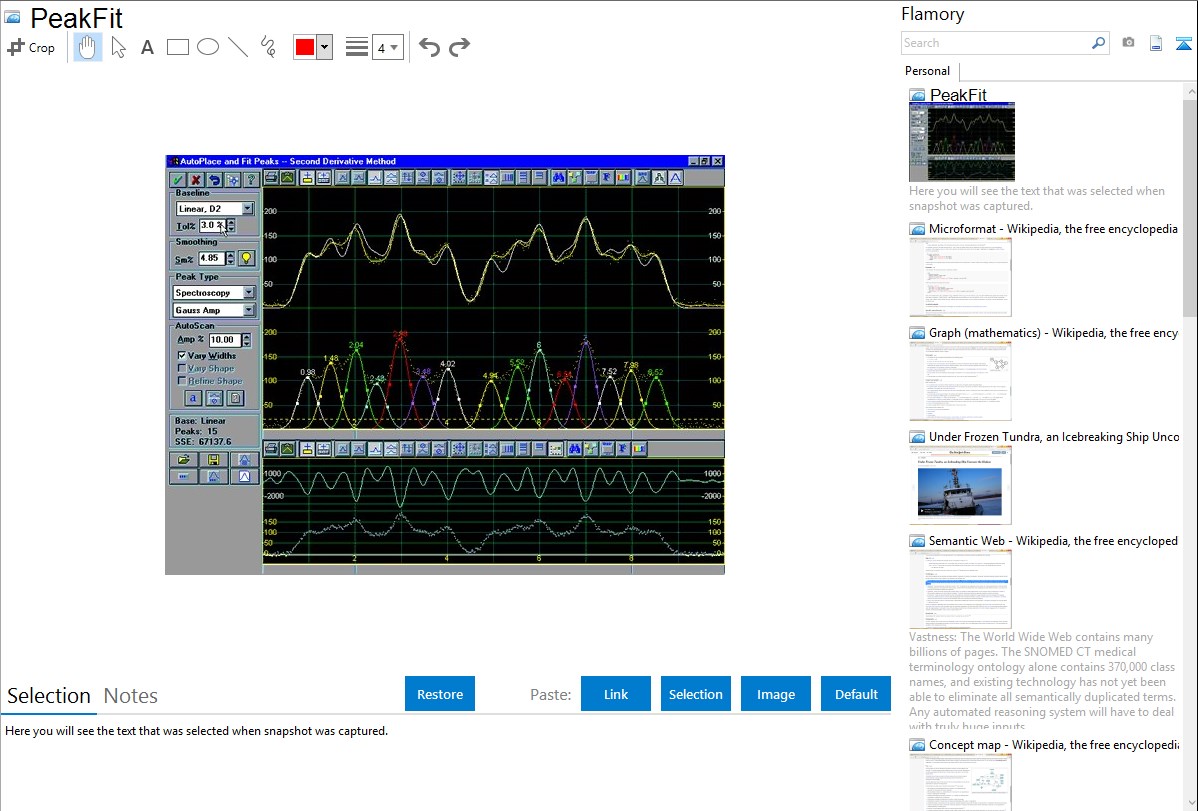Select the Crop tool

[x=31, y=47]
